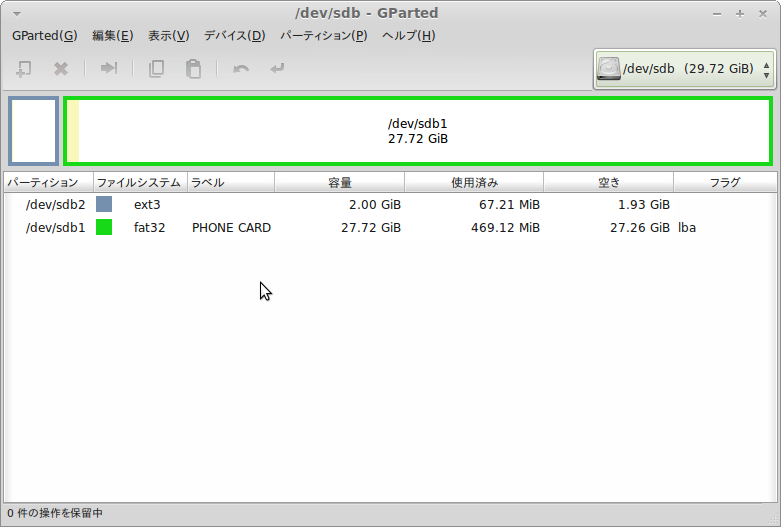Sort by 容量 column header
The width and height of the screenshot is (781, 527).
[x=339, y=182]
